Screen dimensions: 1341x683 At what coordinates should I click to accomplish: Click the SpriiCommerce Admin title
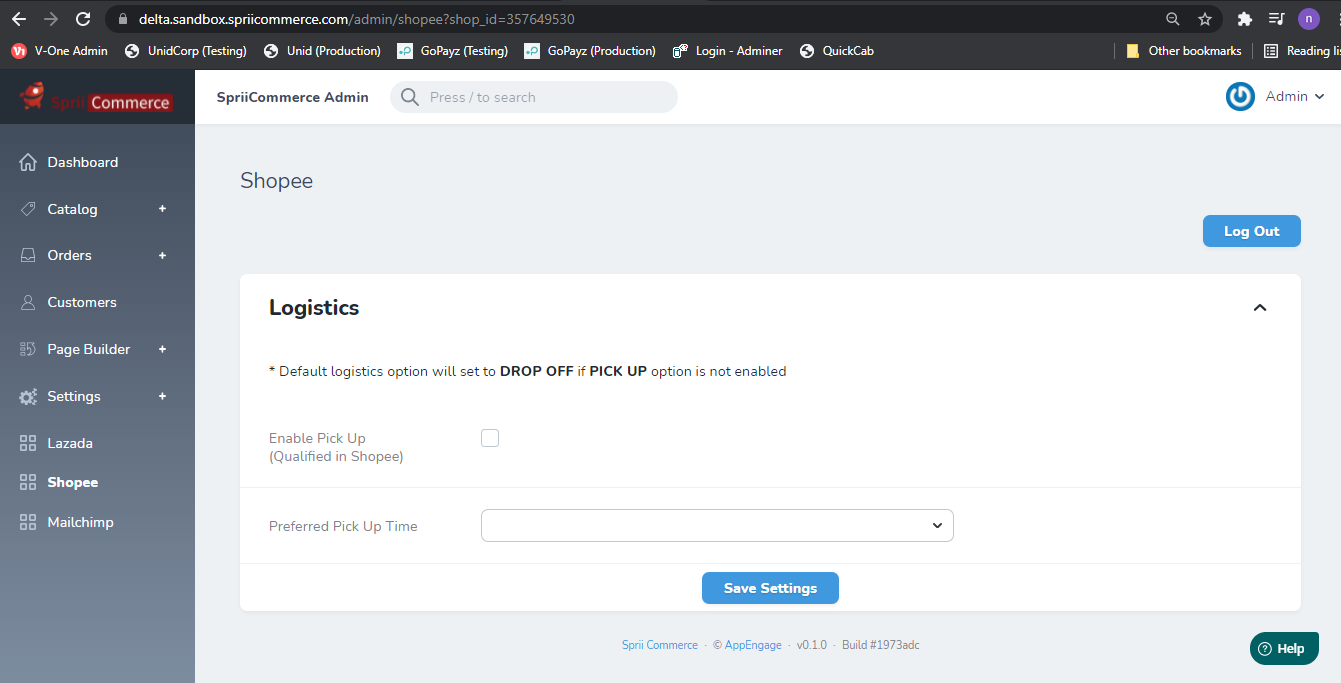(x=292, y=97)
